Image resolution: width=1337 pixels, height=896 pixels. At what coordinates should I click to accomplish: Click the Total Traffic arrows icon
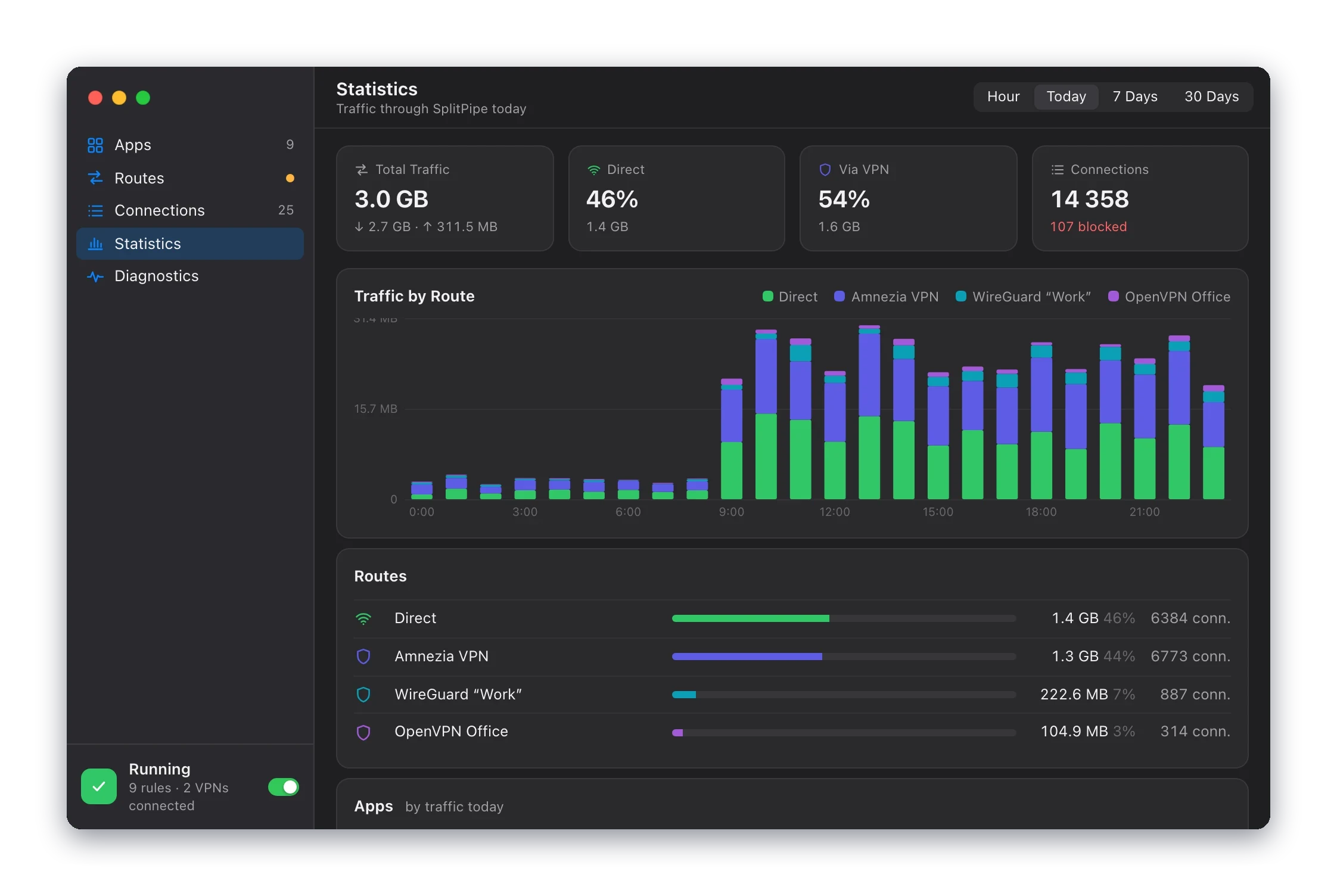pyautogui.click(x=361, y=170)
